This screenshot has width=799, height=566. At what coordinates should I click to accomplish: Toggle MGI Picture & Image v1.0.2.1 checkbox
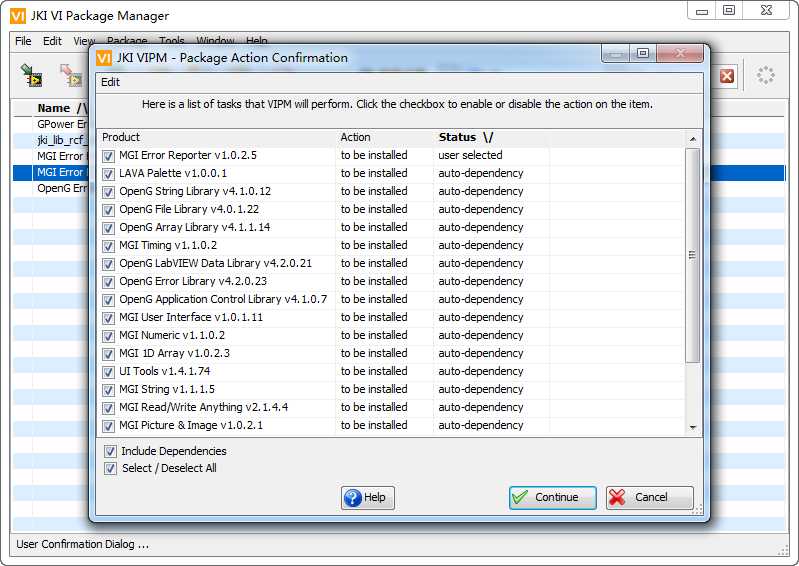108,426
